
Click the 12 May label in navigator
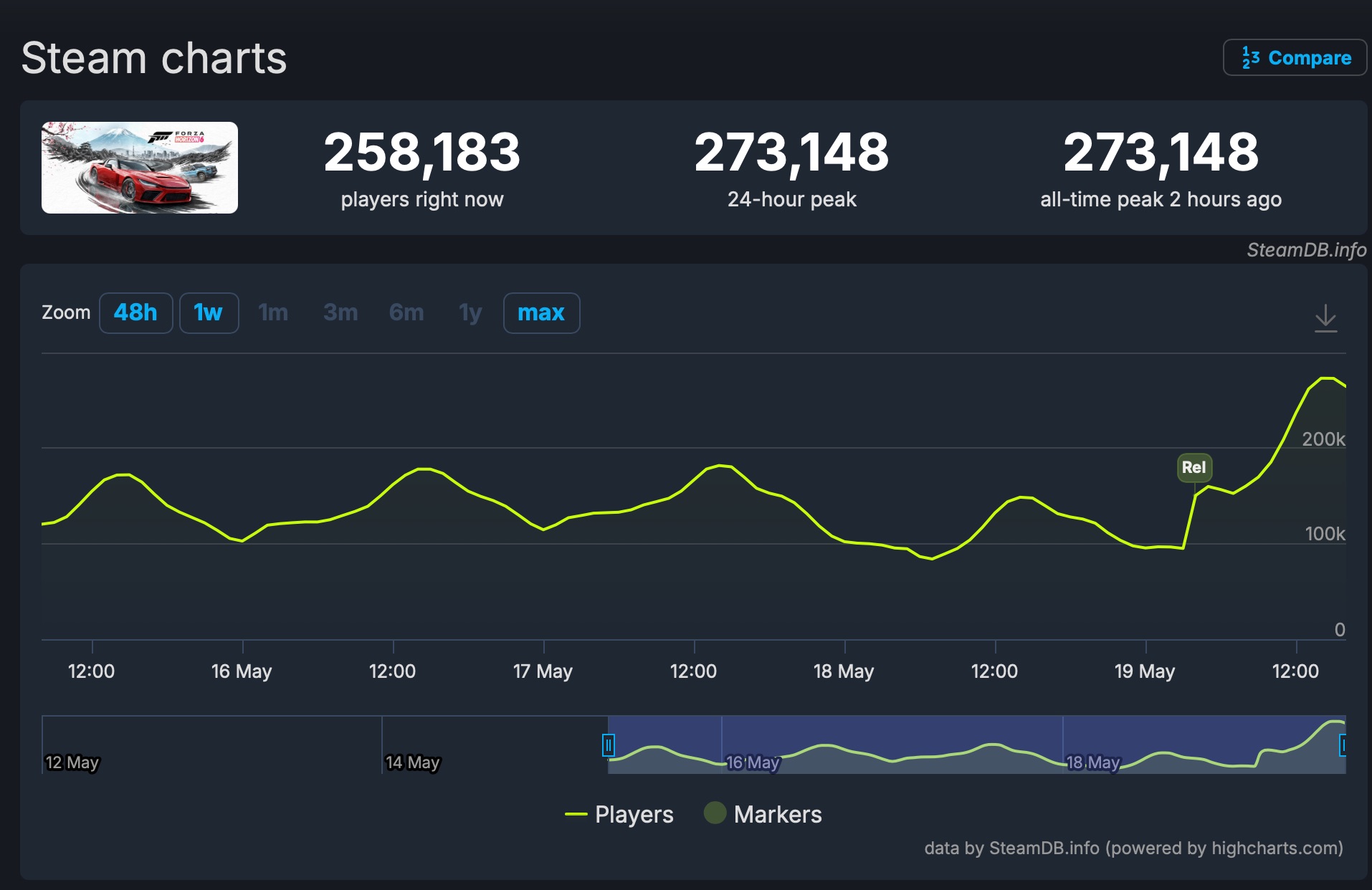click(72, 762)
